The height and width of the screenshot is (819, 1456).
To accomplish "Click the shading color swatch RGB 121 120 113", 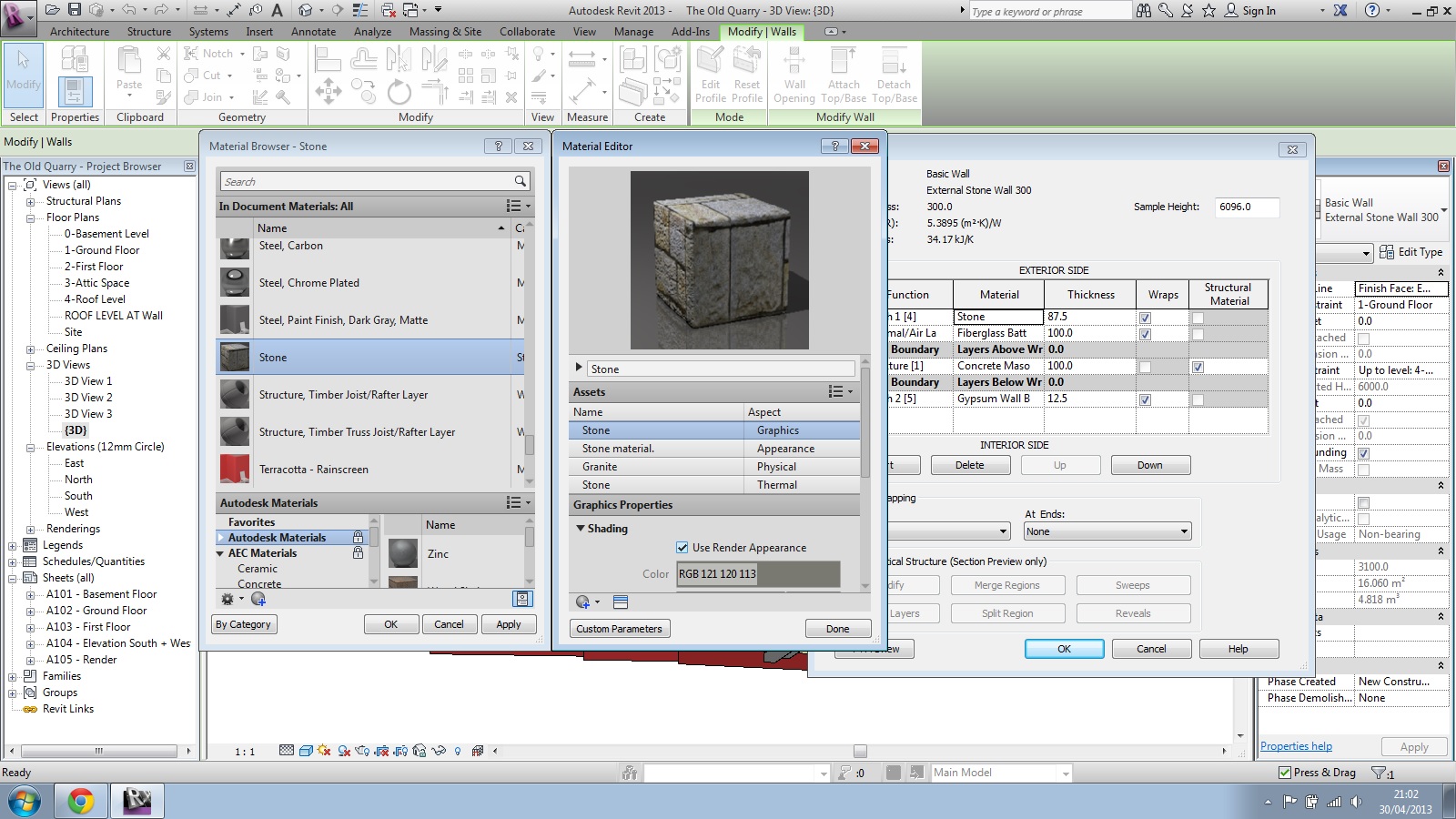I will tap(758, 574).
